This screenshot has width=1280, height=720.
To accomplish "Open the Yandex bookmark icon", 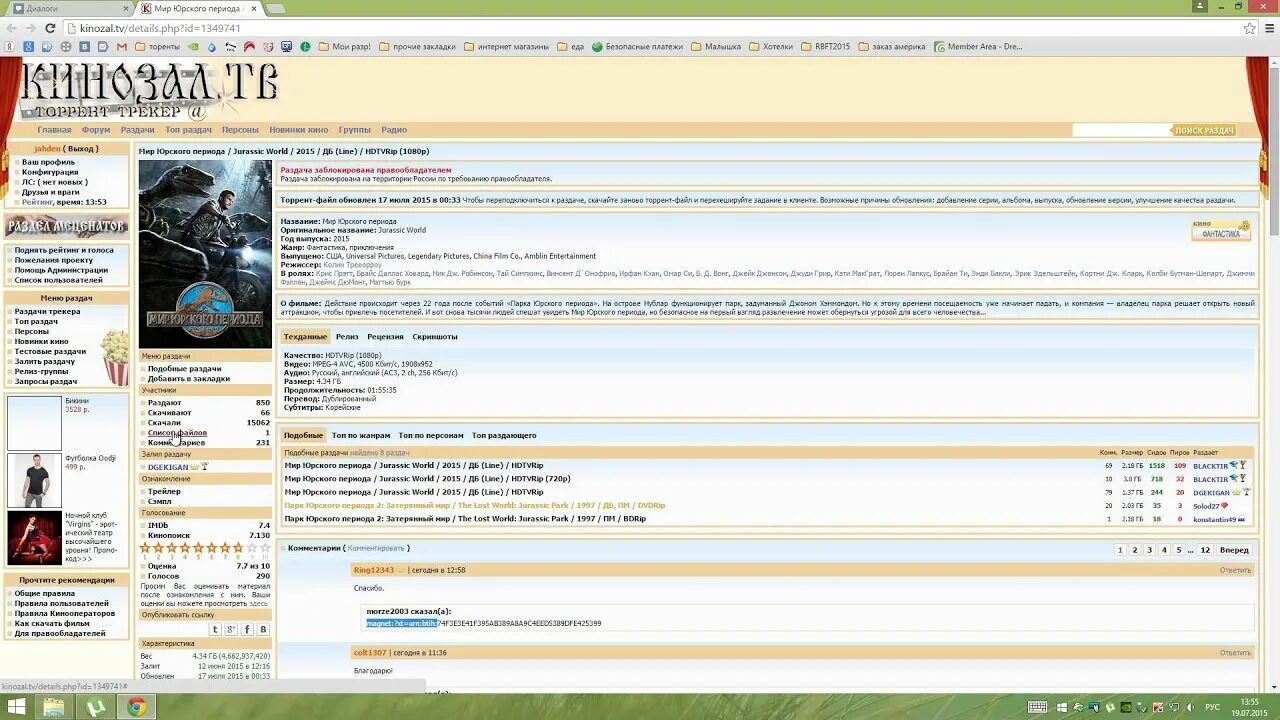I will [x=10, y=46].
